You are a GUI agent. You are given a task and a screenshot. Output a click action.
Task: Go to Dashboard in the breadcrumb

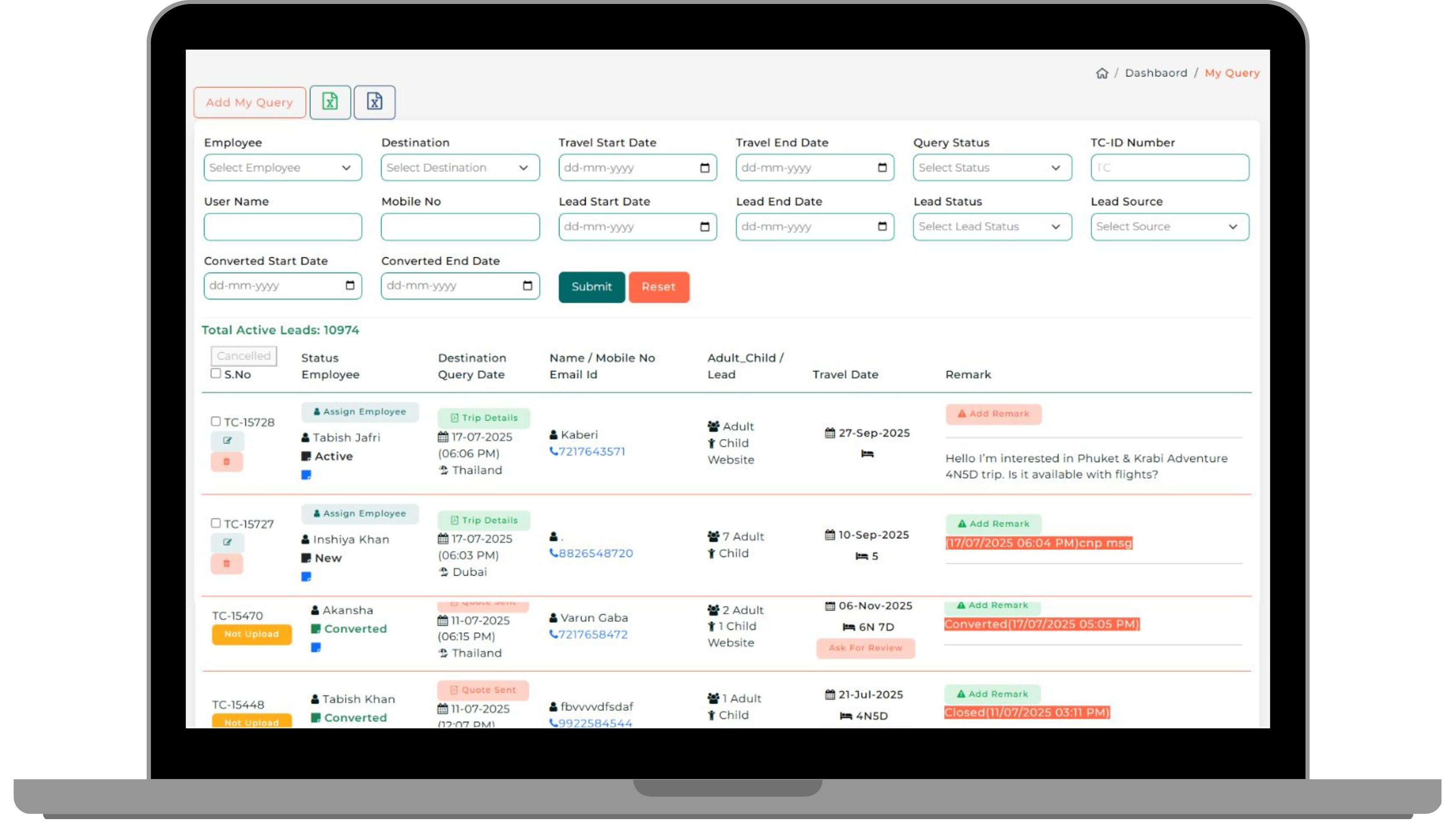[1156, 73]
